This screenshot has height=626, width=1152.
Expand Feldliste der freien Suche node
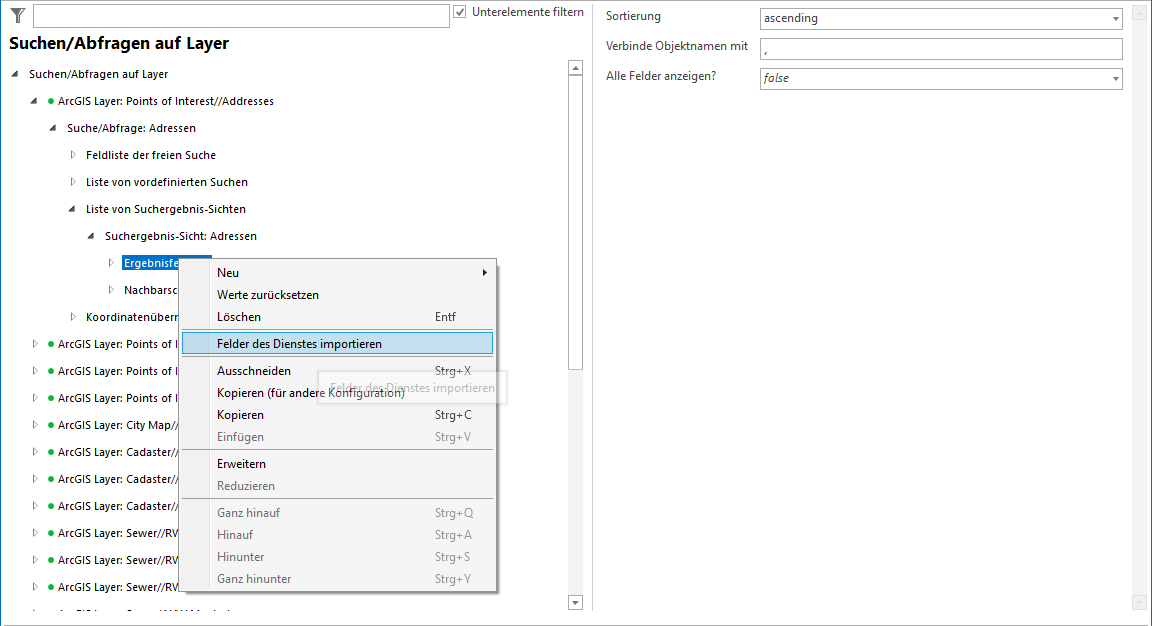pos(73,155)
